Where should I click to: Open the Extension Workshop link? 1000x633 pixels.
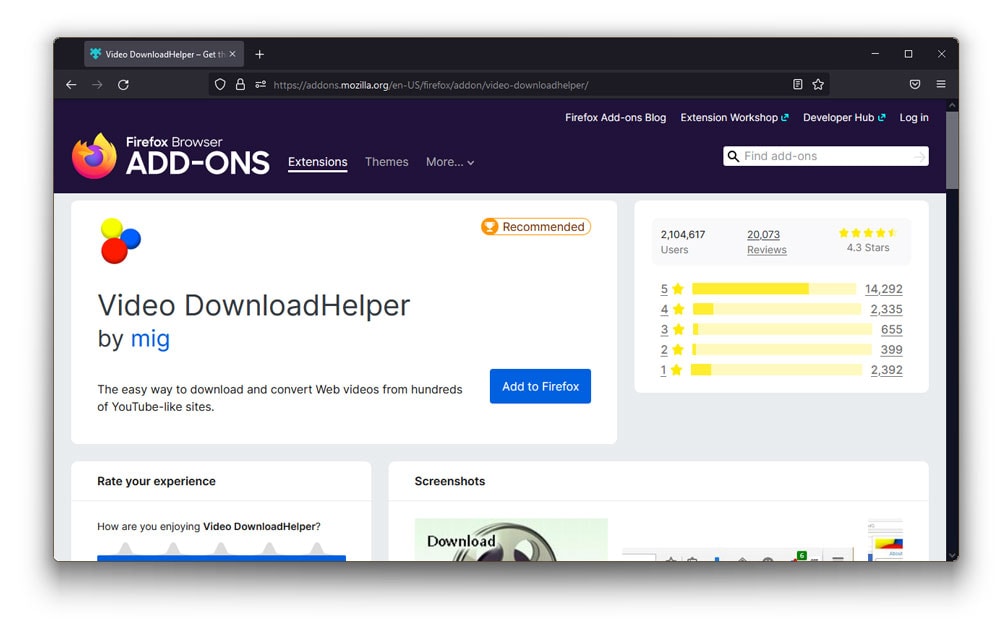[734, 117]
